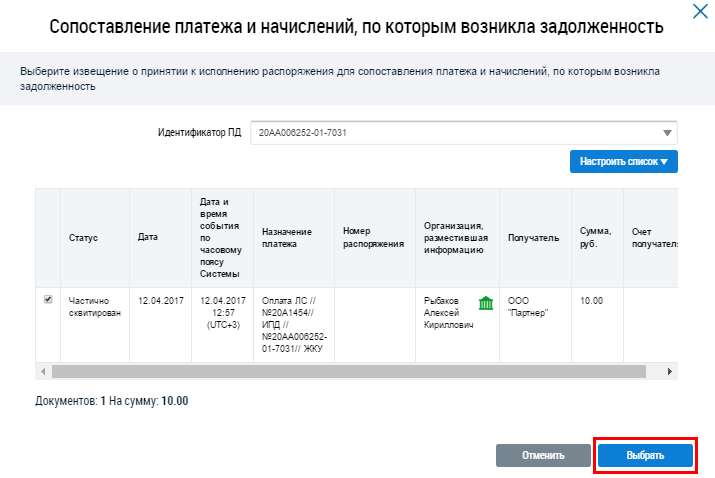715x478 pixels.
Task: Click the green bank building icon
Action: [485, 304]
